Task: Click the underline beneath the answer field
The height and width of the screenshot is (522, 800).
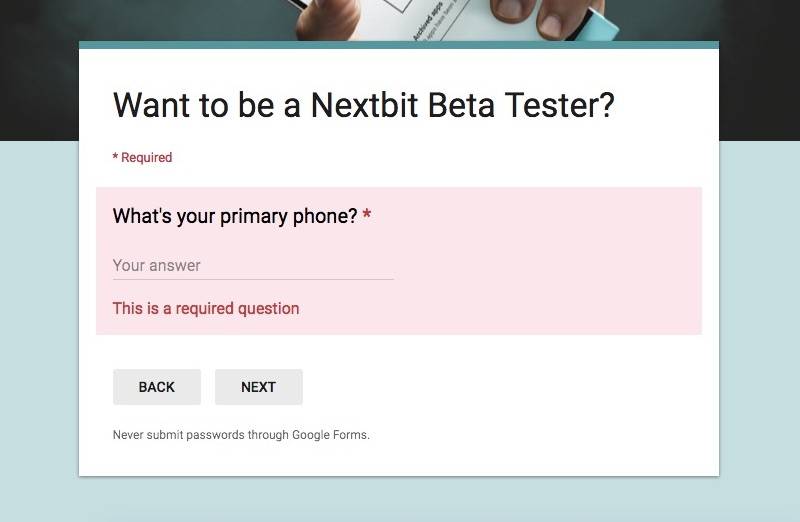Action: (252, 279)
